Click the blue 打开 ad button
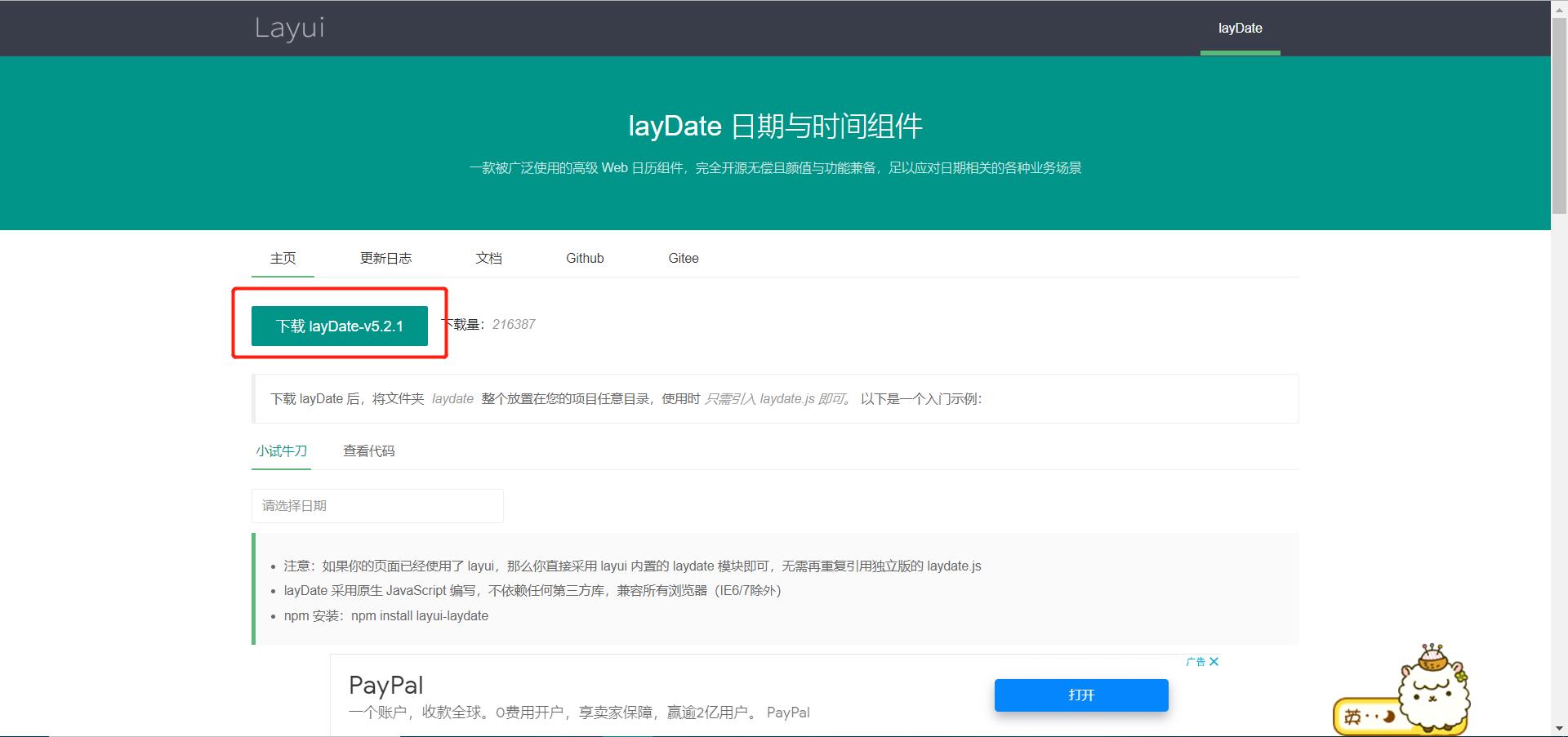Screen dimensions: 1568x737 (1081, 695)
